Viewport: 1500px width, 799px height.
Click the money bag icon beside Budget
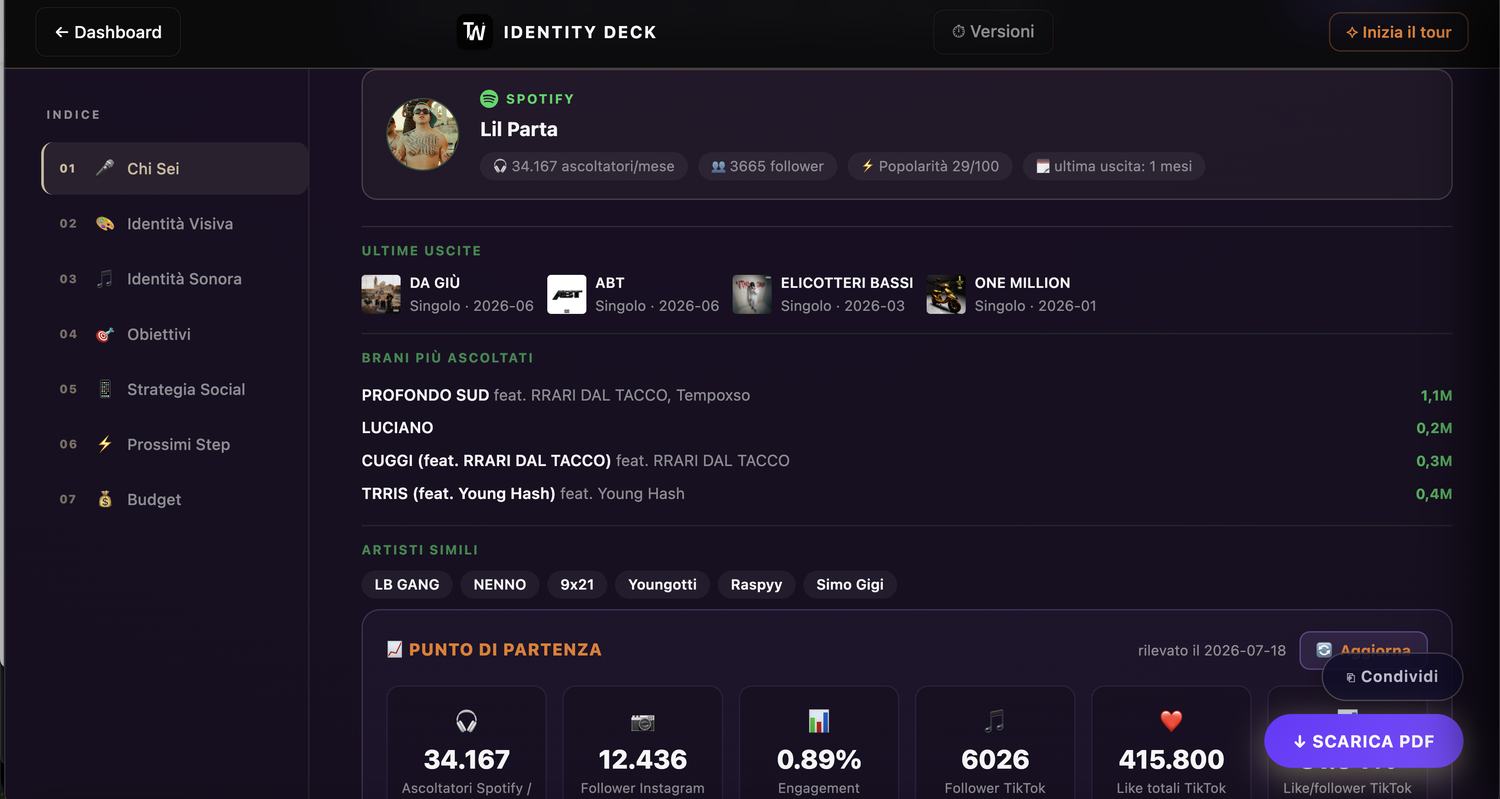tap(105, 499)
